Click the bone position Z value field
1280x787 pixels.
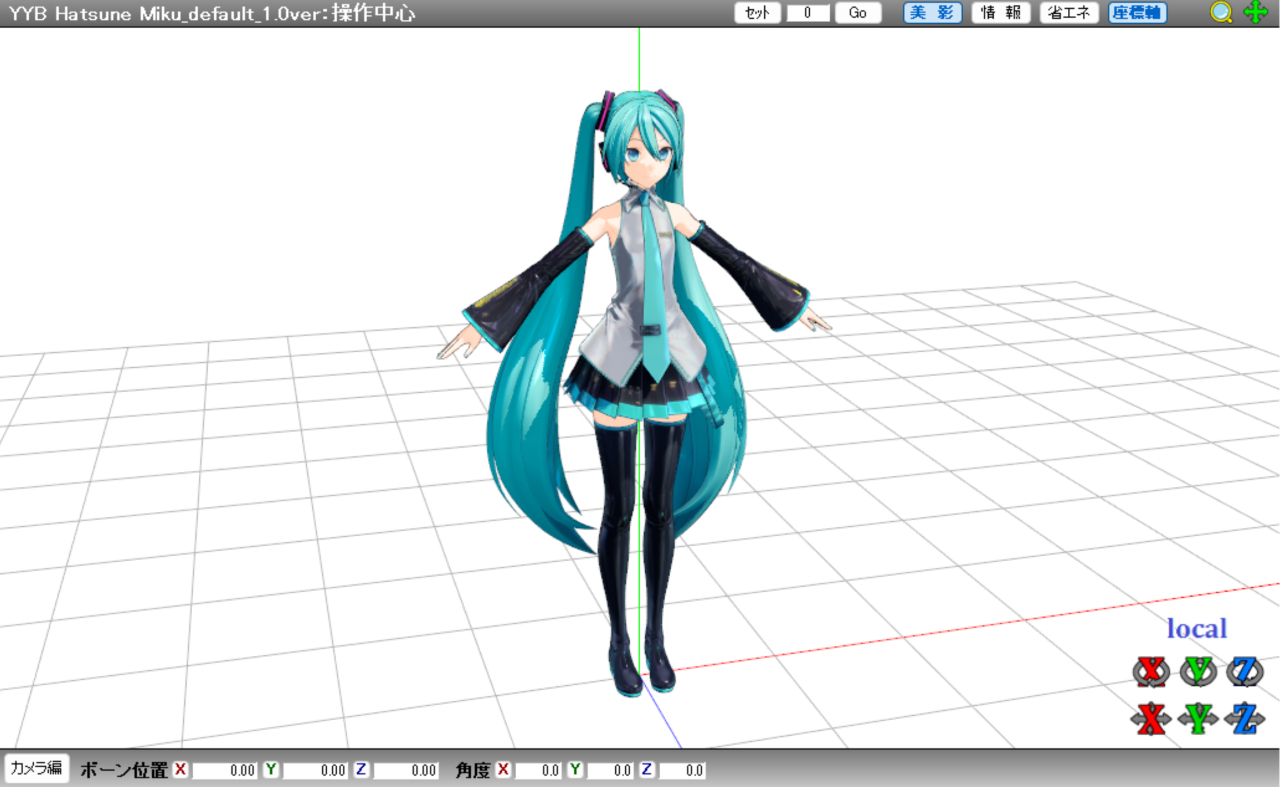click(x=407, y=770)
